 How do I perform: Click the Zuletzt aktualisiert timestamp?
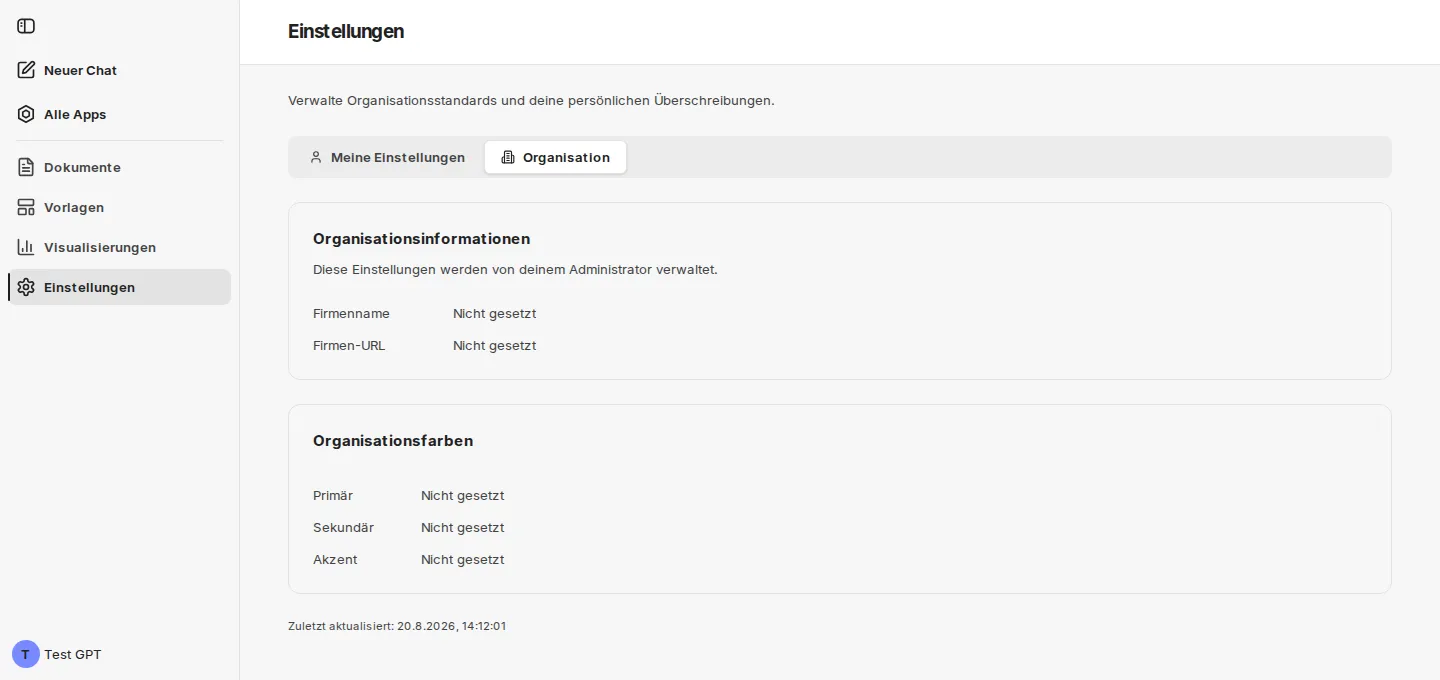pos(397,626)
